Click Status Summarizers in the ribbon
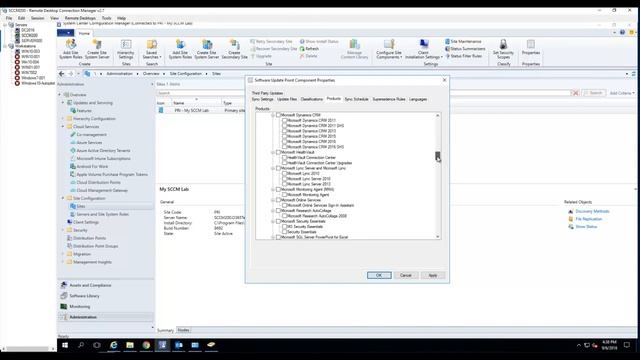 (465, 49)
